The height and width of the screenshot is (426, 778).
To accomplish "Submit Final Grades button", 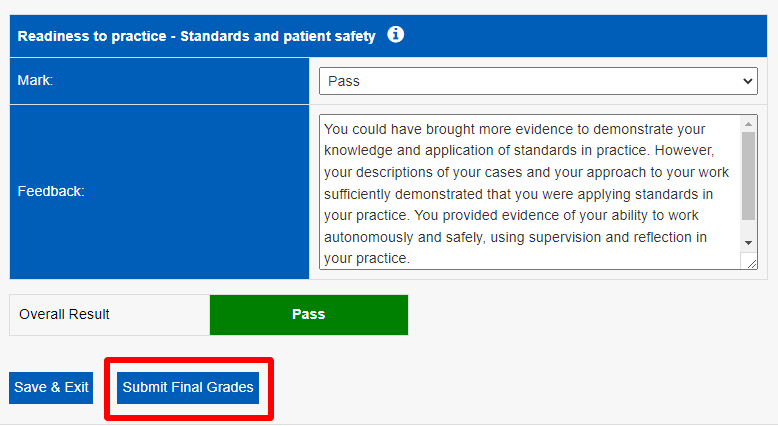I will [x=188, y=387].
